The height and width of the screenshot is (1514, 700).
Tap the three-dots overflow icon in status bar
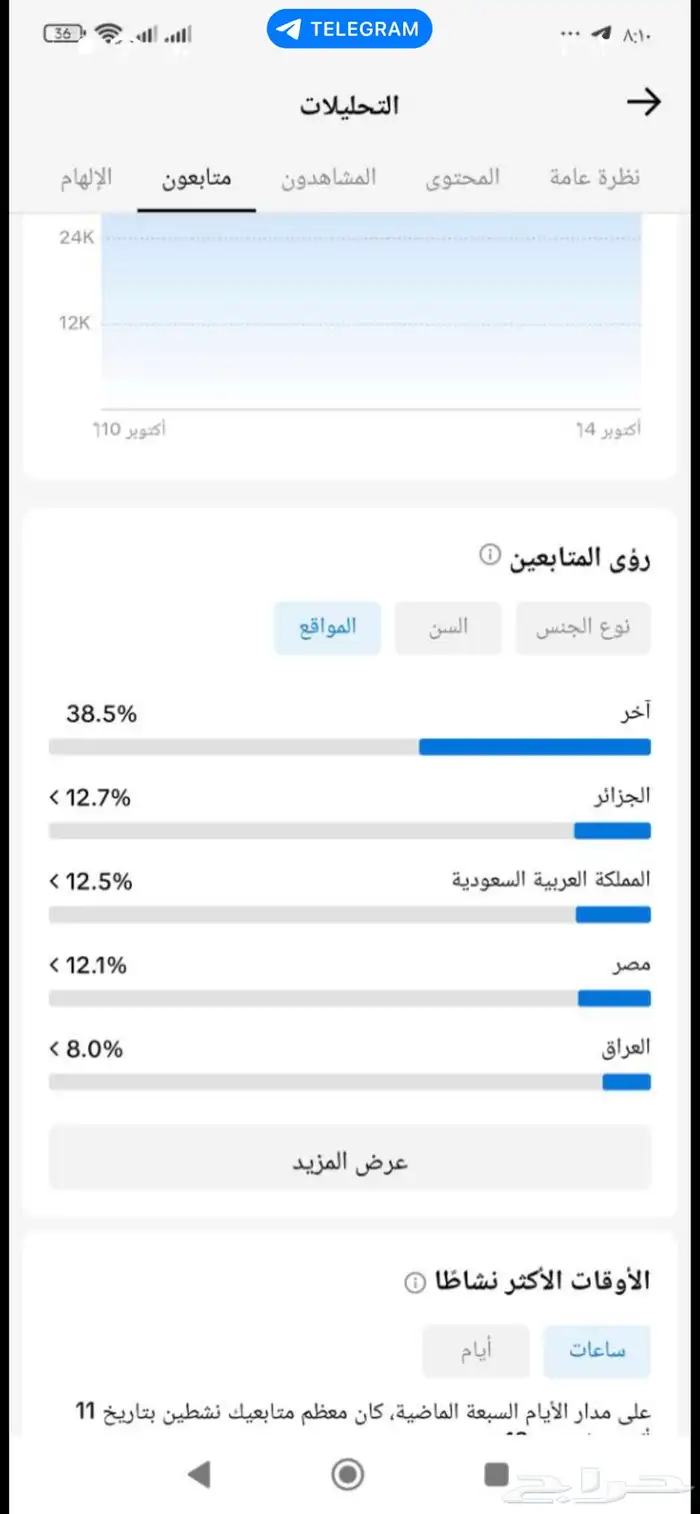coord(569,32)
